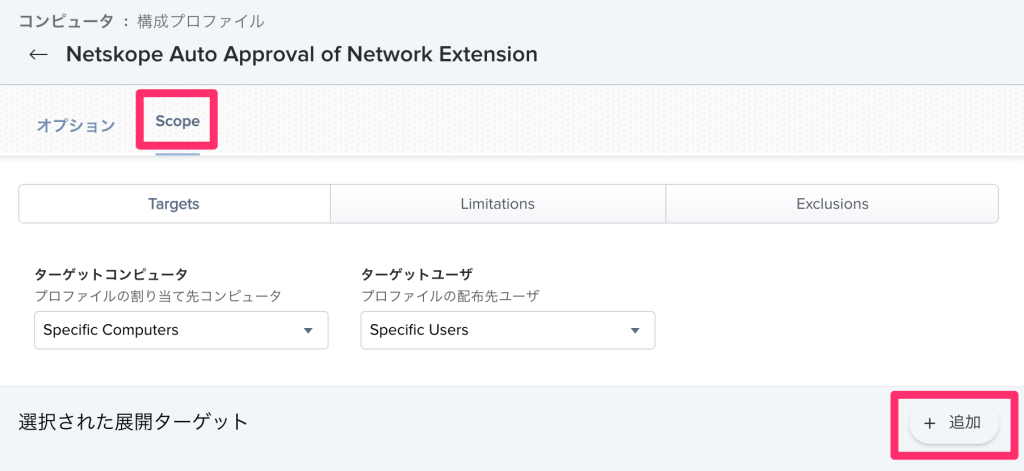Image resolution: width=1024 pixels, height=471 pixels.
Task: Click the コンピュータ breadcrumb link
Action: point(66,22)
